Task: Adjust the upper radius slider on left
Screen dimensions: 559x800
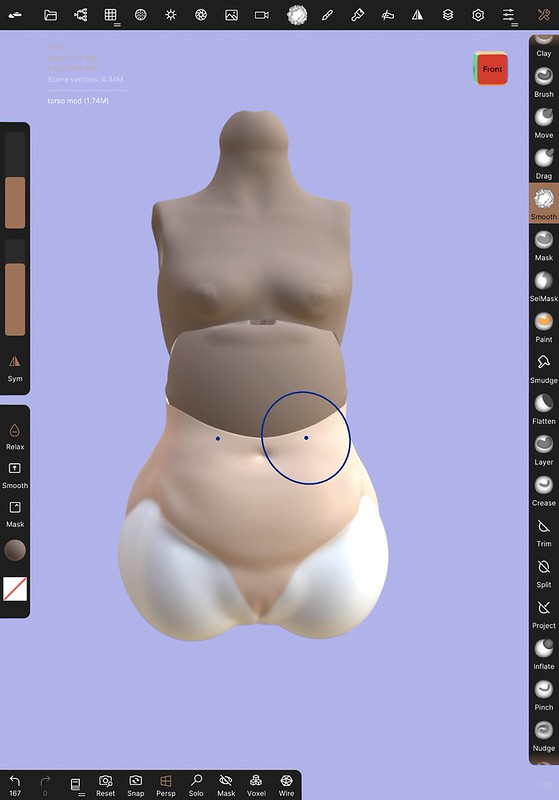Action: [15, 180]
